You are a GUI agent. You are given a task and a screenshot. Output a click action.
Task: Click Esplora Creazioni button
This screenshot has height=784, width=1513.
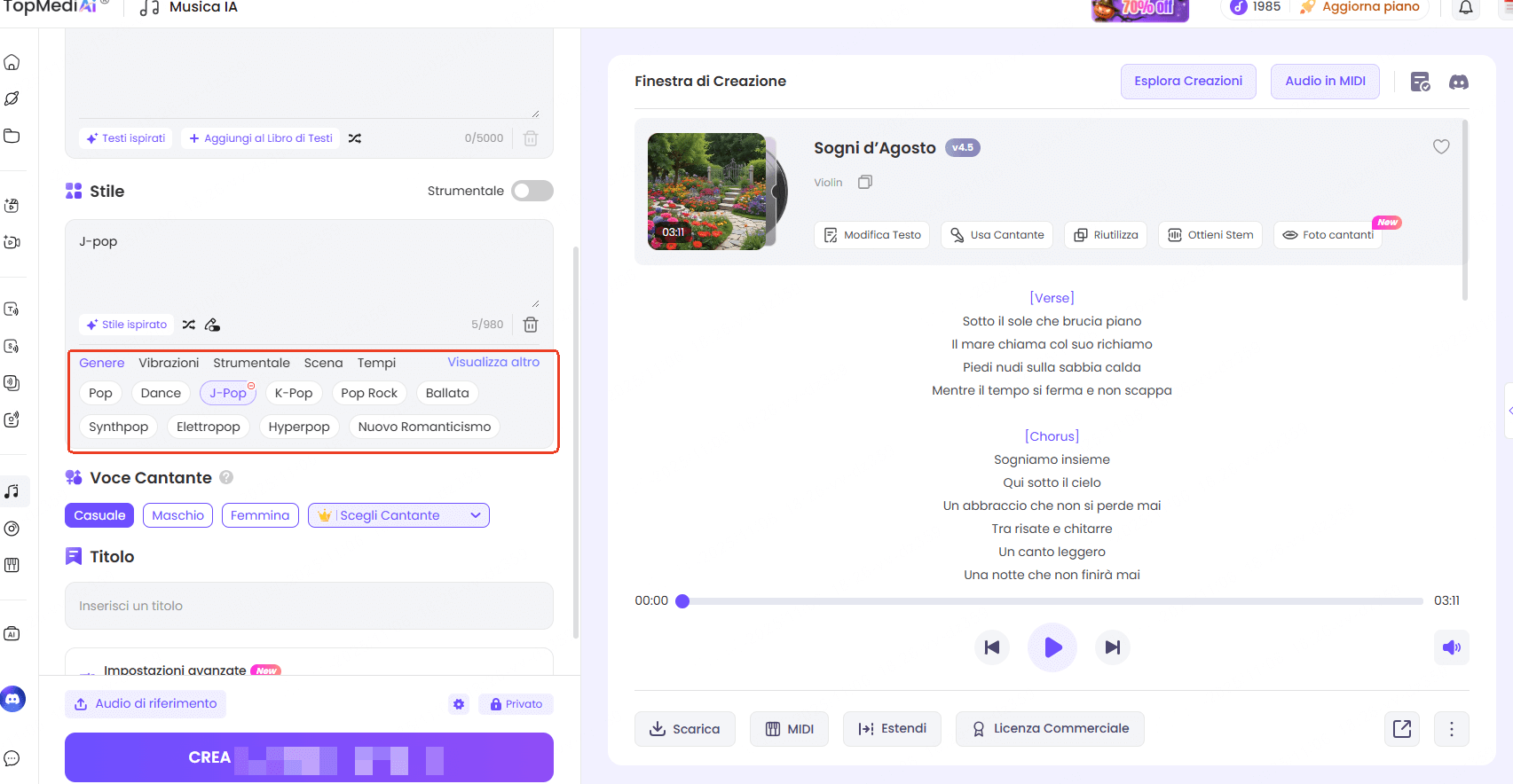pos(1188,81)
